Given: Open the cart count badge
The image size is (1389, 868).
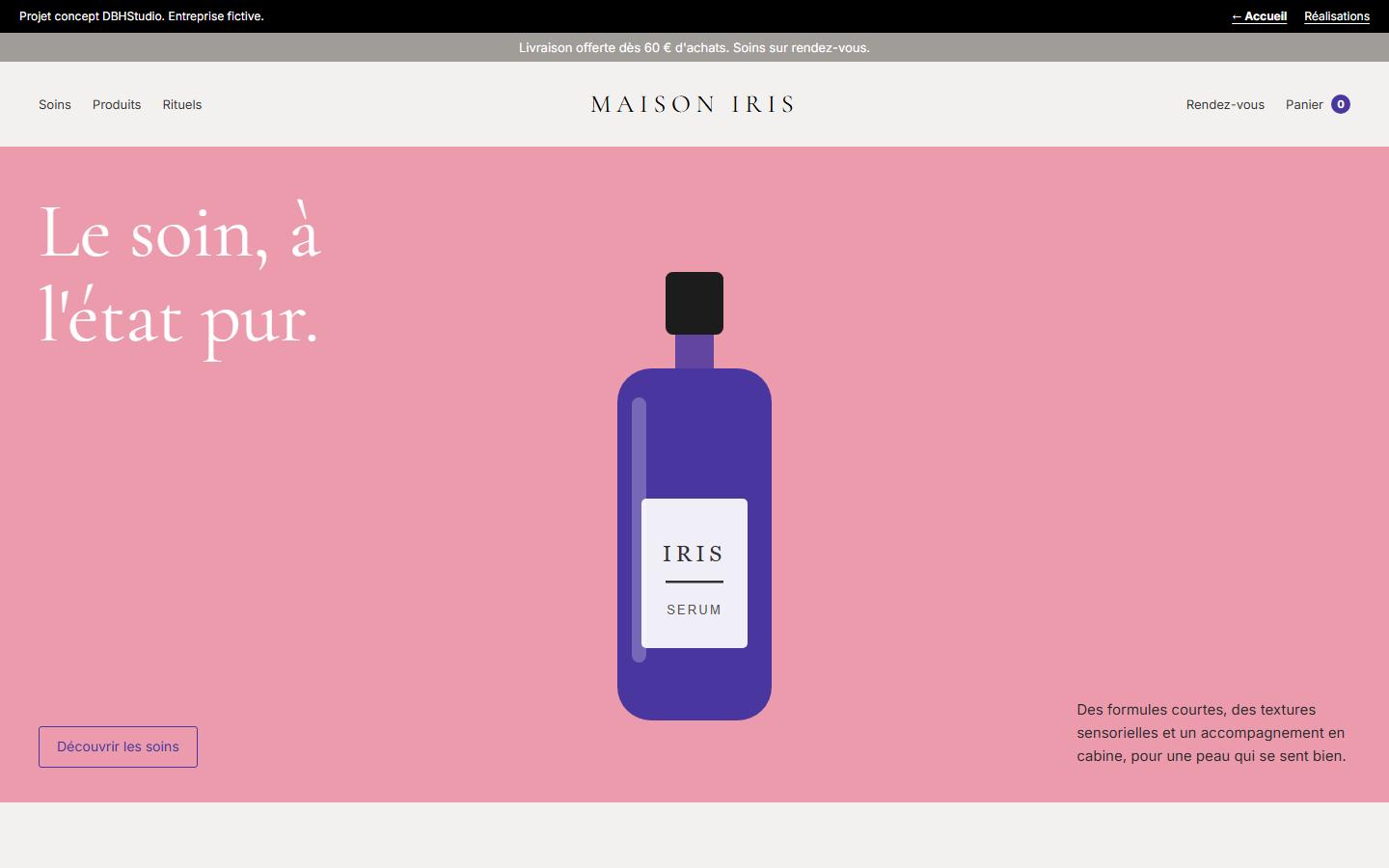Looking at the screenshot, I should tap(1341, 104).
